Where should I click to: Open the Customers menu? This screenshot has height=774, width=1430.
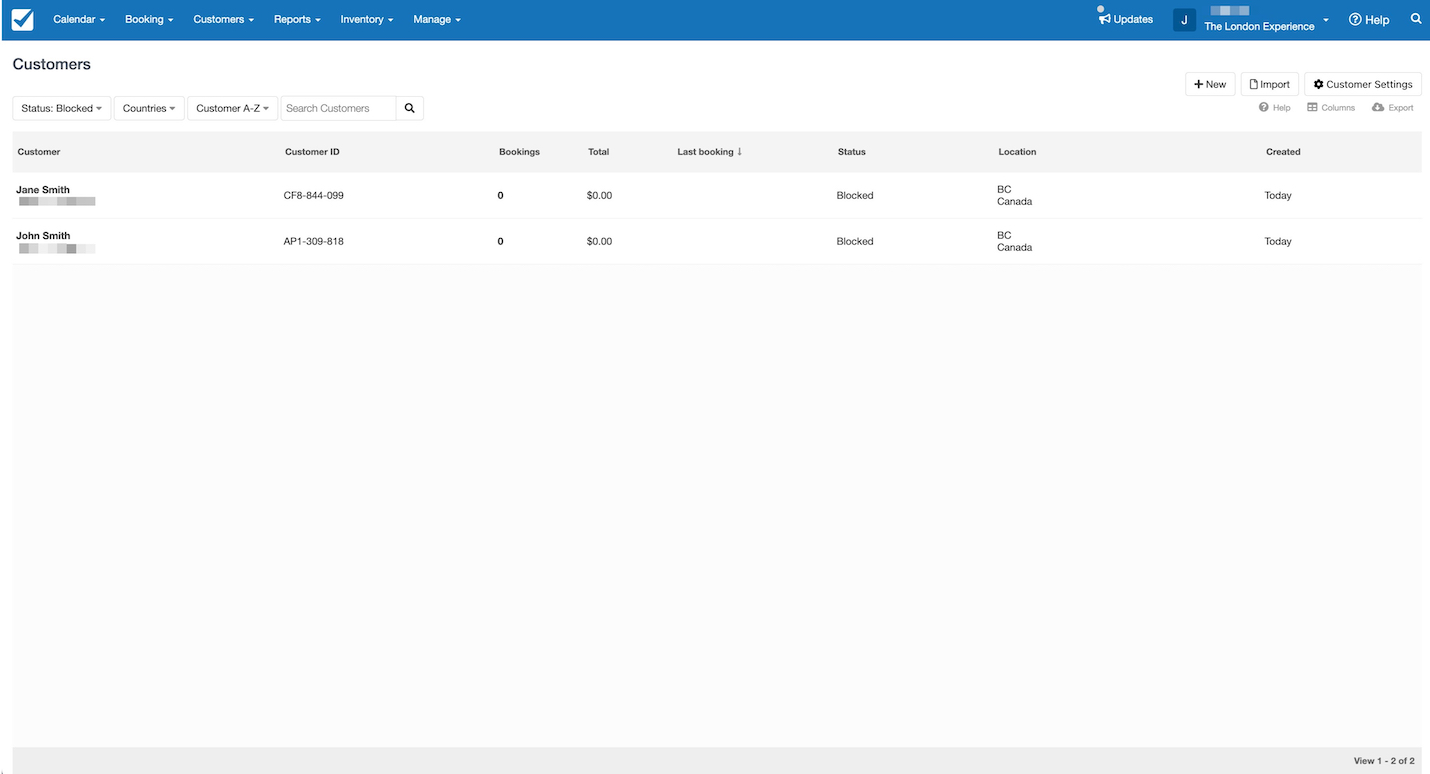[x=224, y=19]
